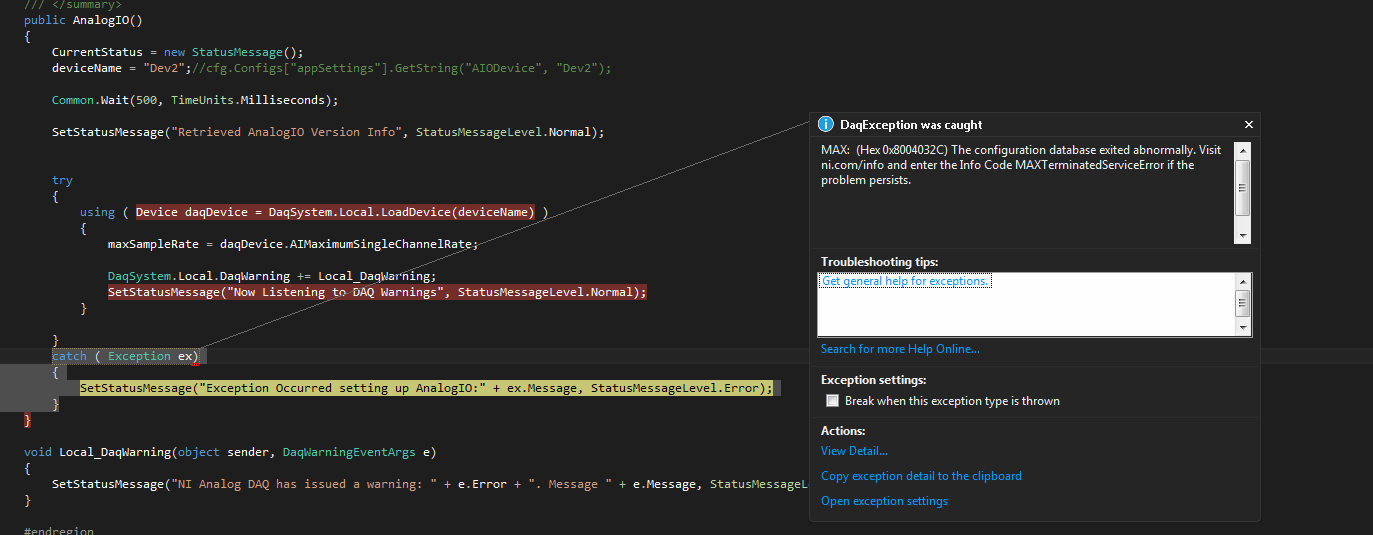Click exception message scrollbar up arrow
This screenshot has height=535, width=1373.
[x=1243, y=150]
